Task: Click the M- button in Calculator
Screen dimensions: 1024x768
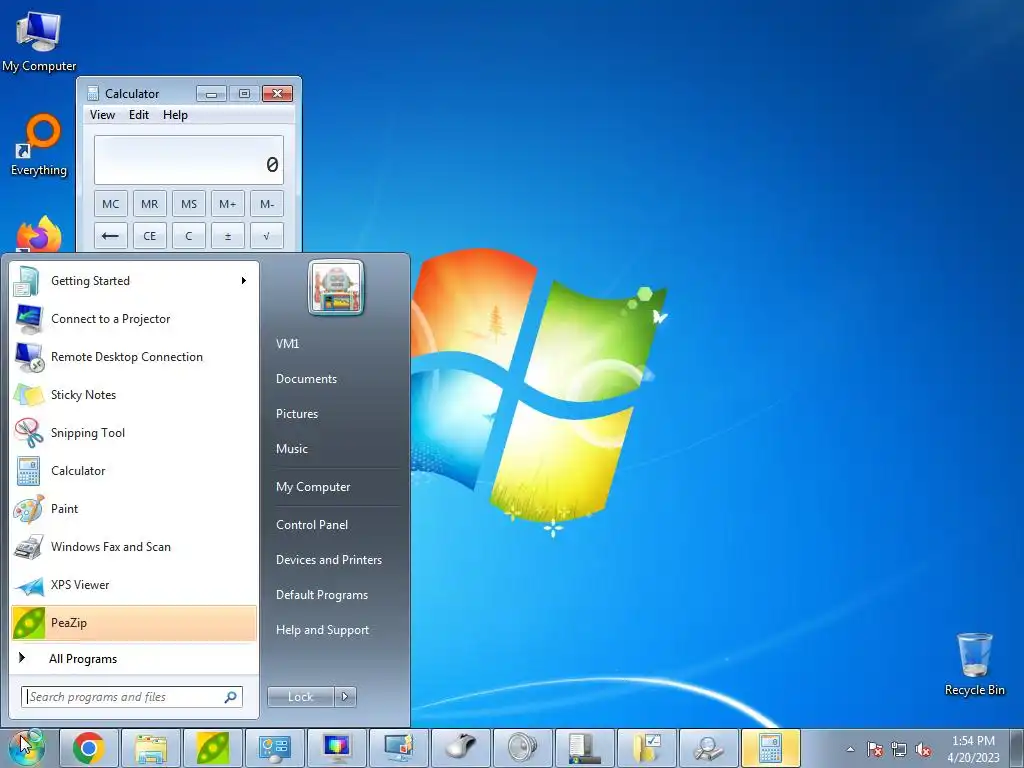Action: (267, 204)
